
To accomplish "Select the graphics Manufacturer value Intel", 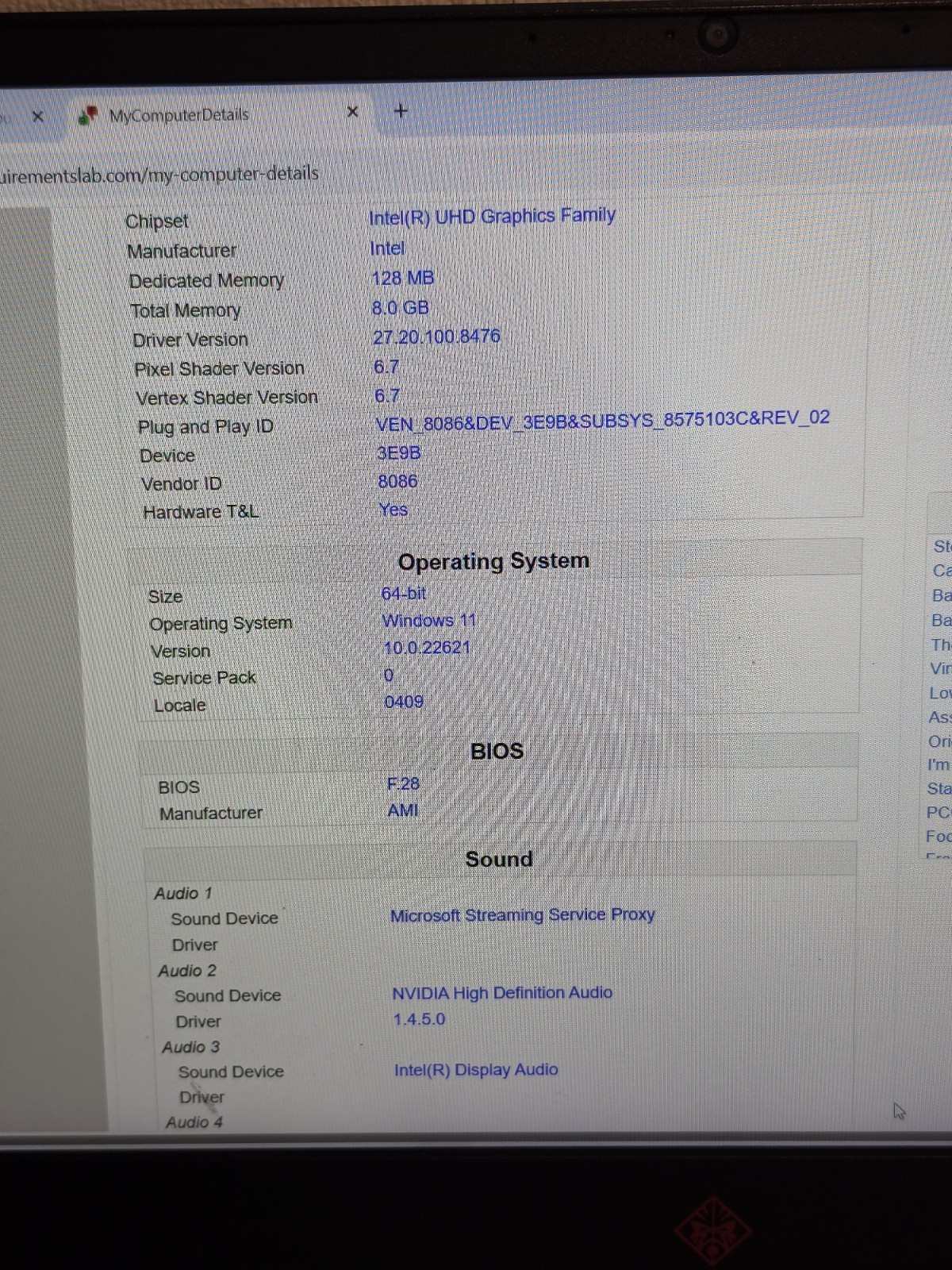I will tap(387, 248).
